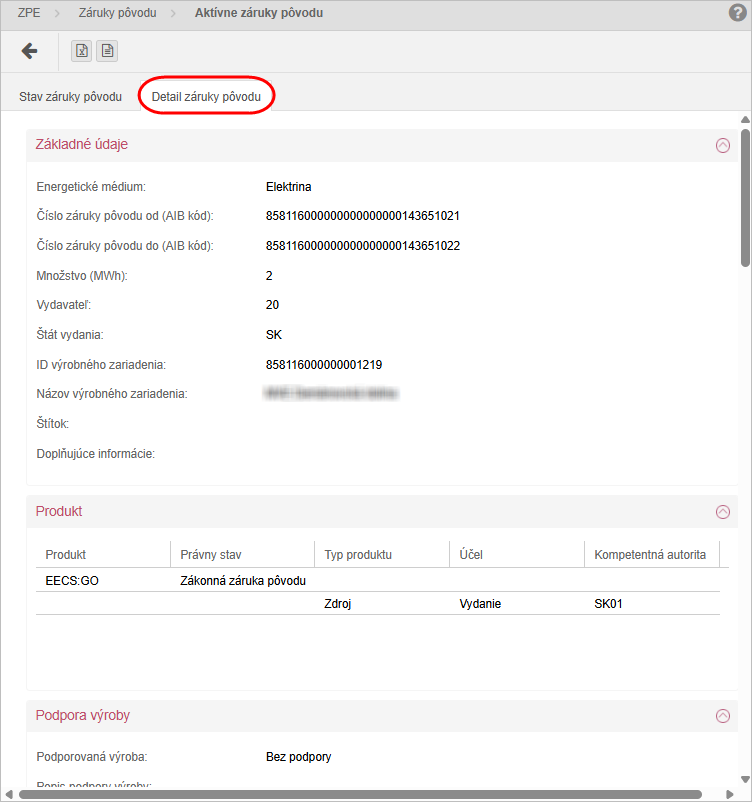The image size is (752, 806).
Task: Collapse the Základné údaje section
Action: [723, 145]
